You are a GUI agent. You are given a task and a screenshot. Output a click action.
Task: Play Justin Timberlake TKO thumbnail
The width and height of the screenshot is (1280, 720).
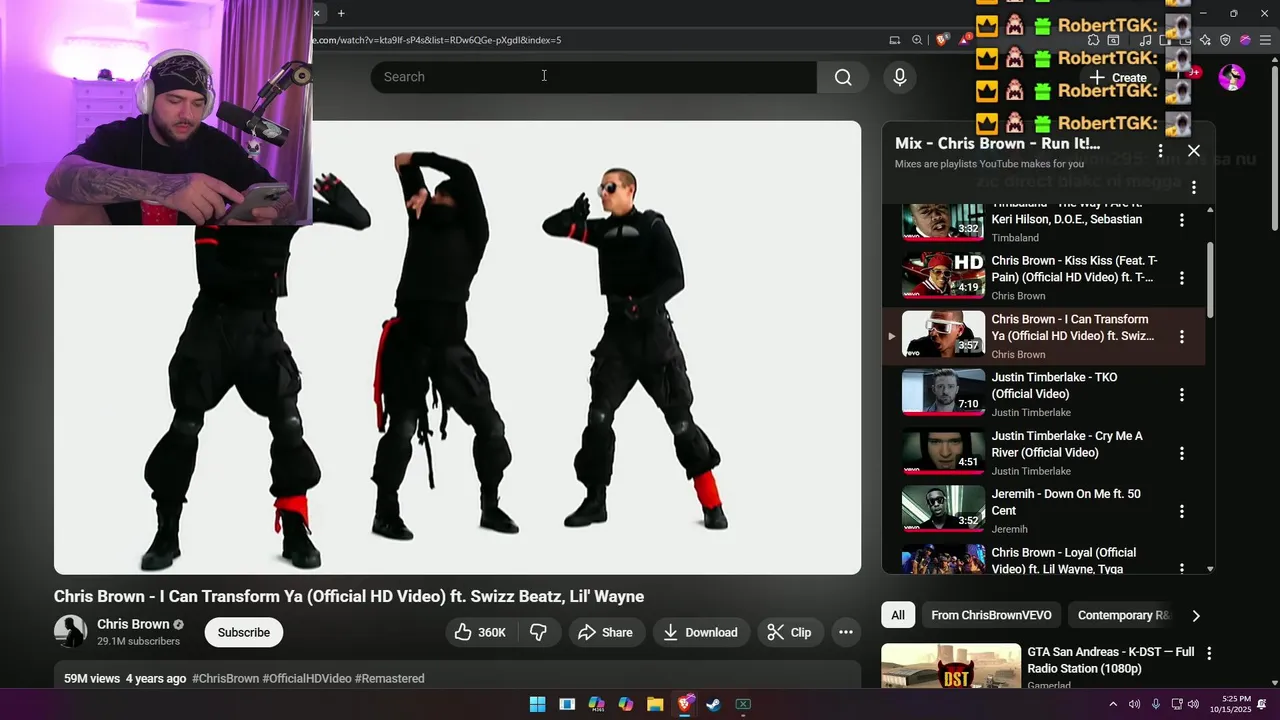pos(943,392)
